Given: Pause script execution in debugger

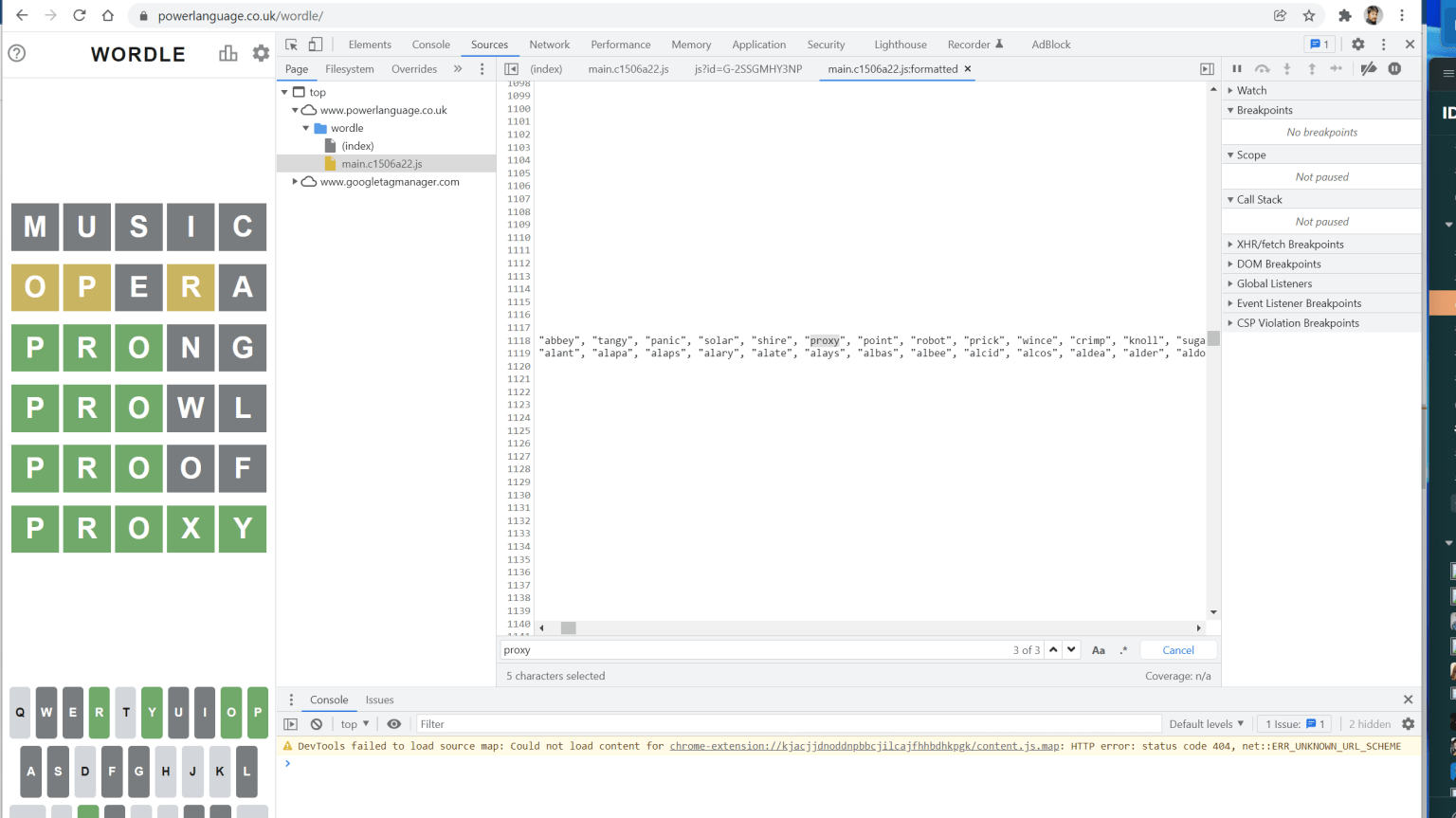Looking at the screenshot, I should click(x=1236, y=69).
